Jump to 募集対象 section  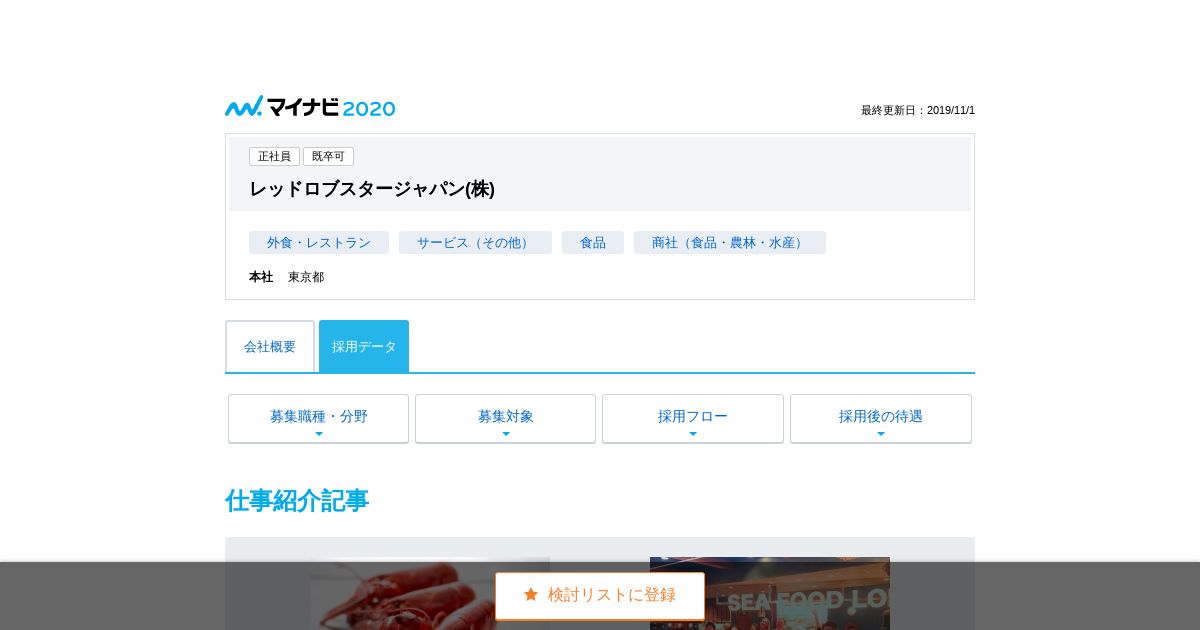pyautogui.click(x=505, y=418)
